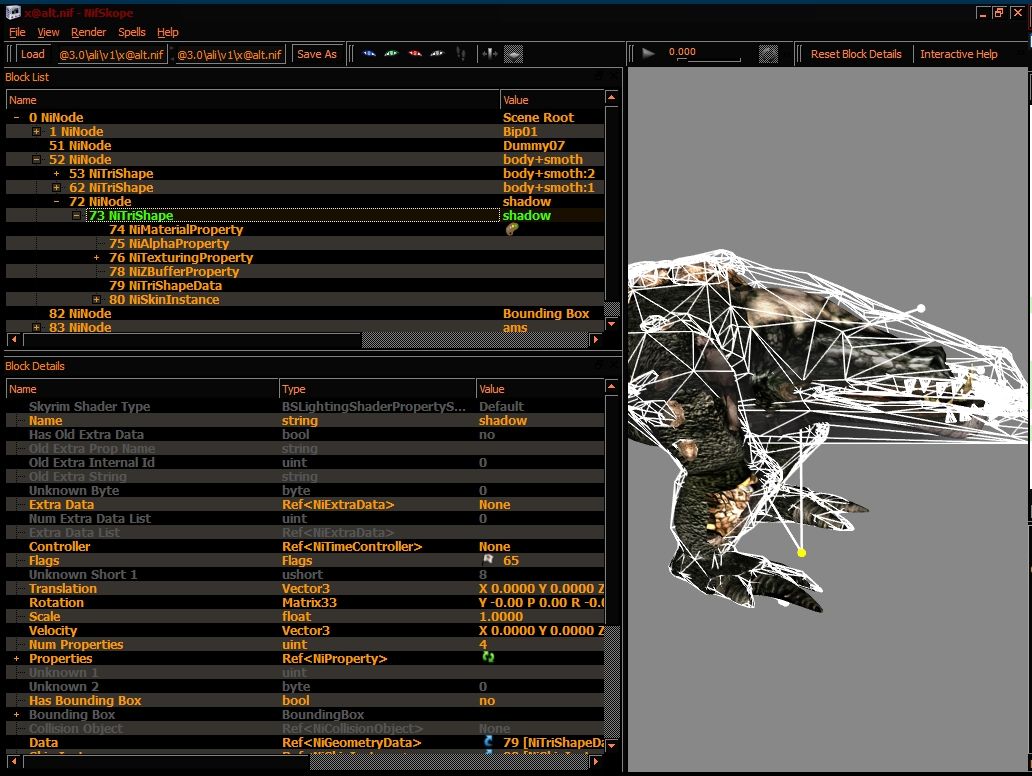The height and width of the screenshot is (776, 1032).
Task: Open Interactive Help
Action: tap(958, 54)
